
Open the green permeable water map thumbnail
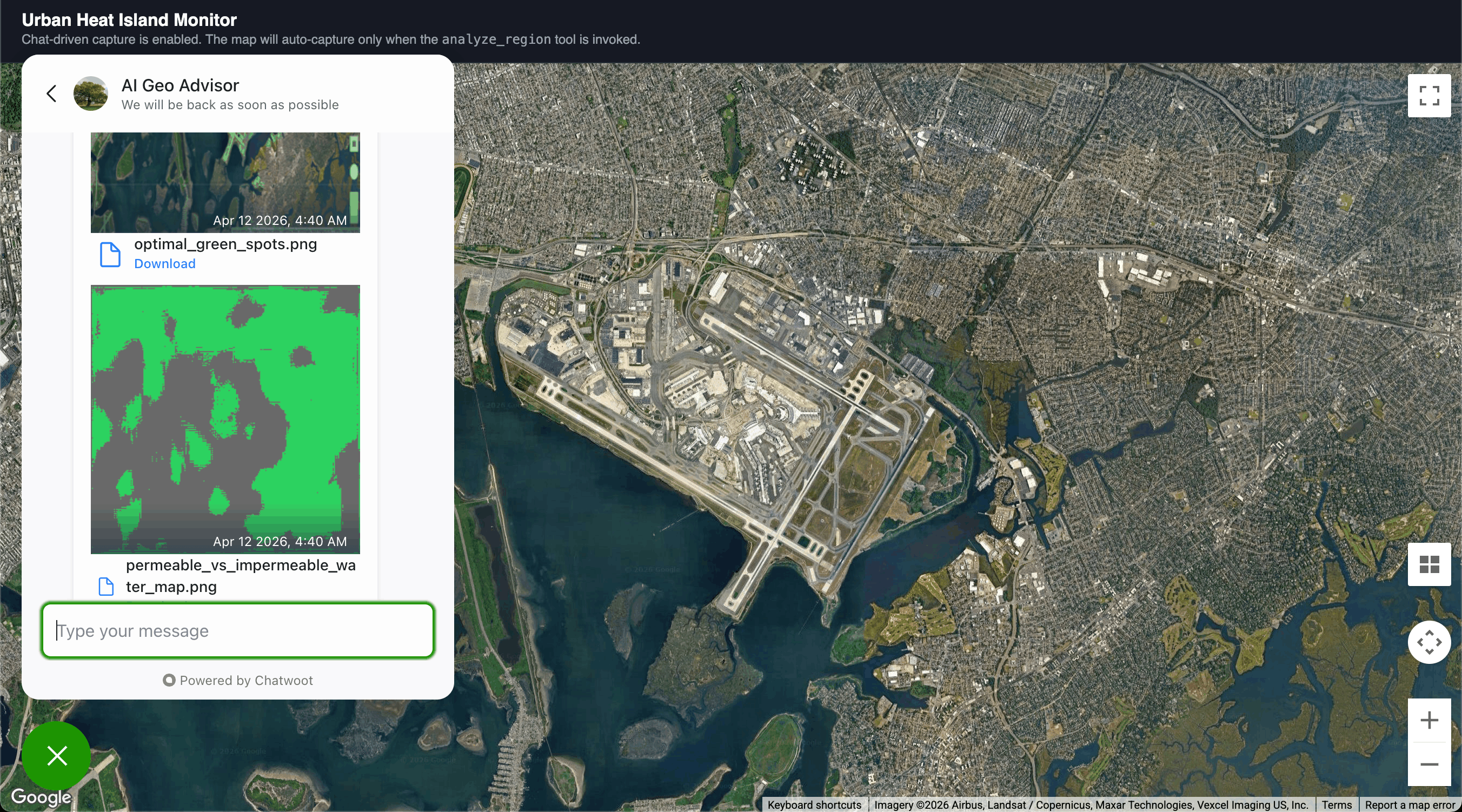point(225,419)
